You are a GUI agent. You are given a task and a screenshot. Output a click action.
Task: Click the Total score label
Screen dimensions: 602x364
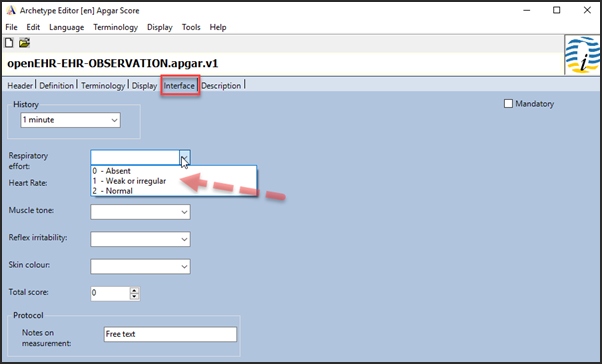tap(28, 292)
